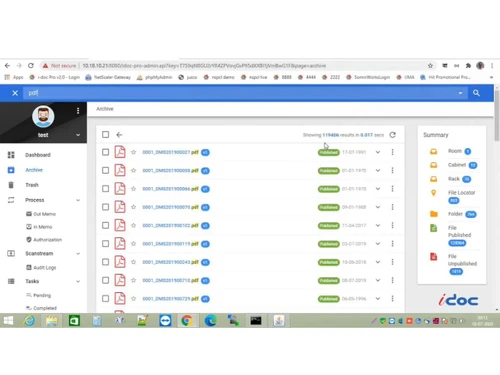Click the File Unpublished red document icon
The height and width of the screenshot is (375, 500).
(433, 256)
